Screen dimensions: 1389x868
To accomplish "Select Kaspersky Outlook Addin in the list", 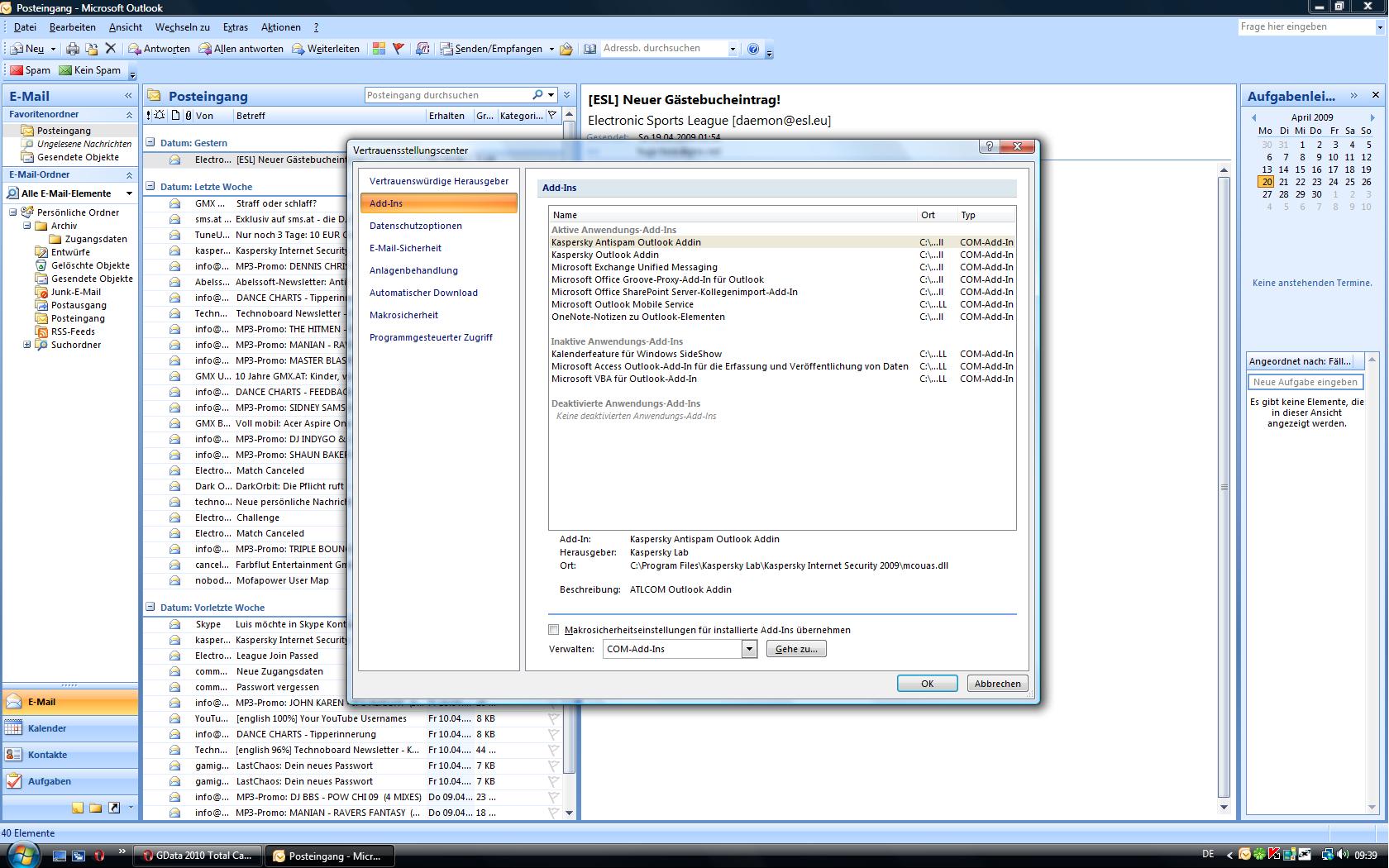I will 782,255.
